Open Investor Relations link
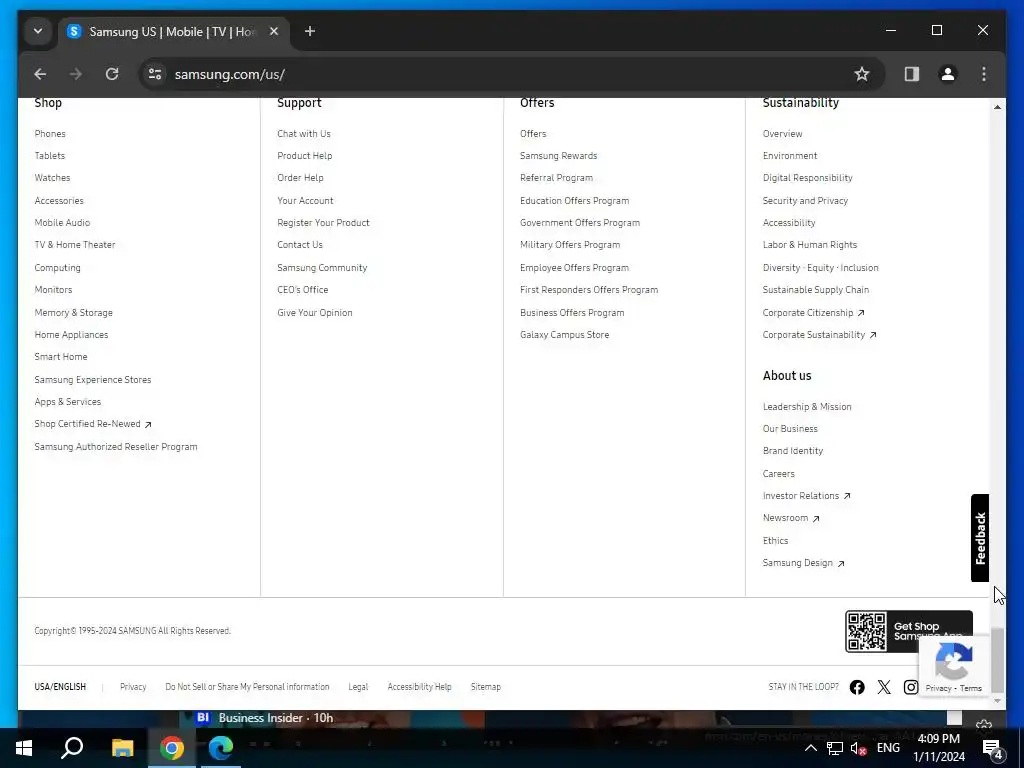Viewport: 1024px width, 768px height. [x=807, y=496]
